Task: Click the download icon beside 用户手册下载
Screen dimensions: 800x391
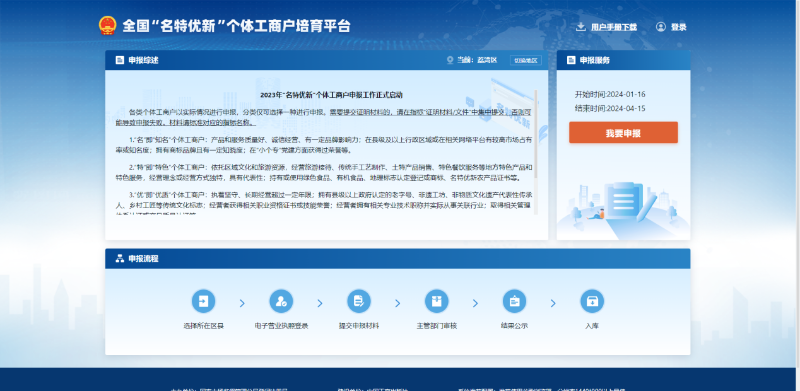Action: (x=581, y=27)
